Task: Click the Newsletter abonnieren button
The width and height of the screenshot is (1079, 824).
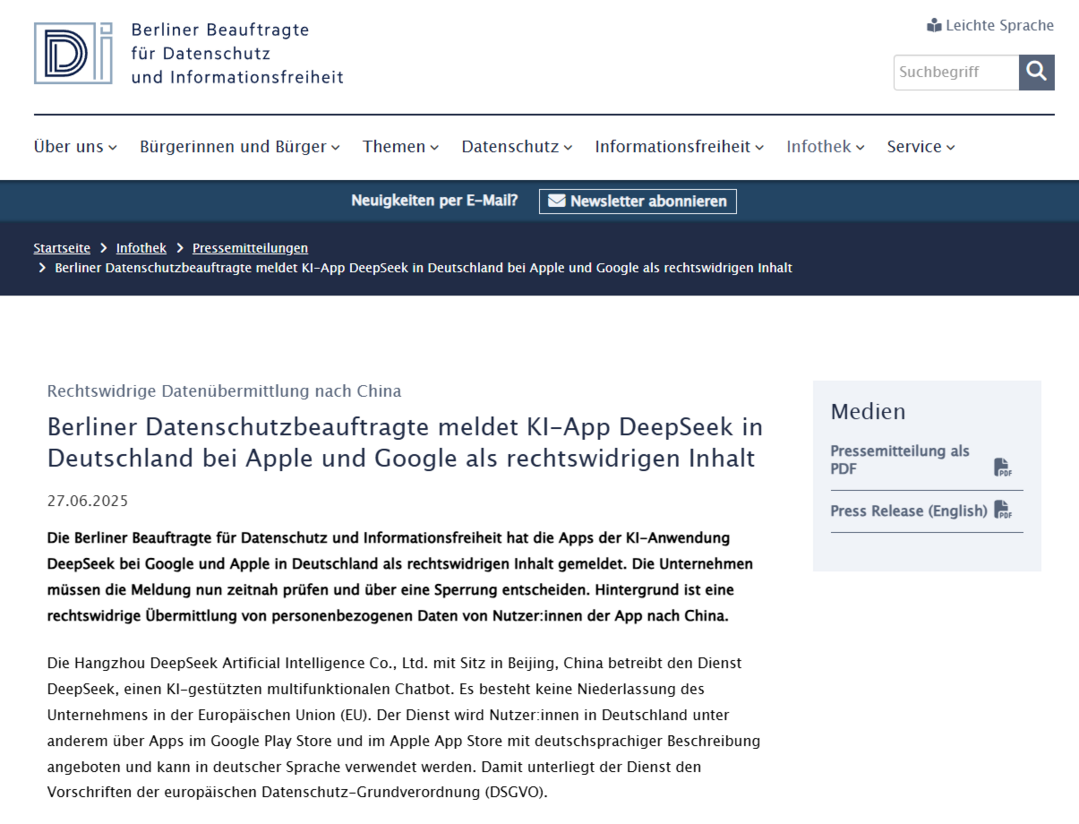Action: tap(637, 201)
